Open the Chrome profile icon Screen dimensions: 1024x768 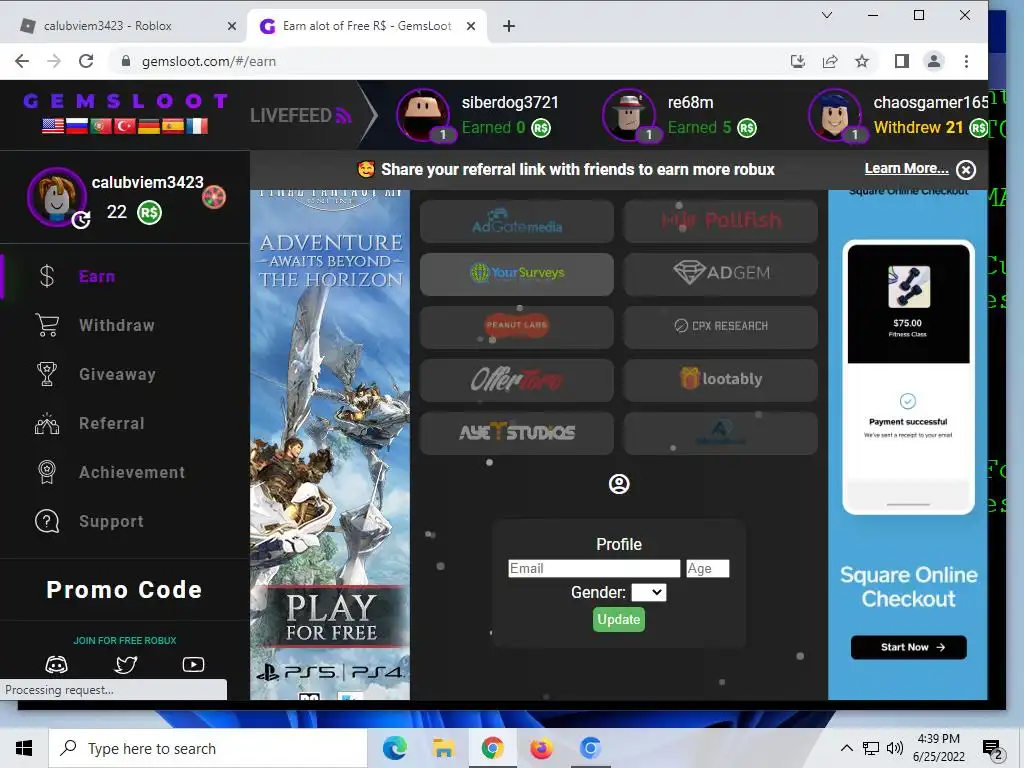934,61
